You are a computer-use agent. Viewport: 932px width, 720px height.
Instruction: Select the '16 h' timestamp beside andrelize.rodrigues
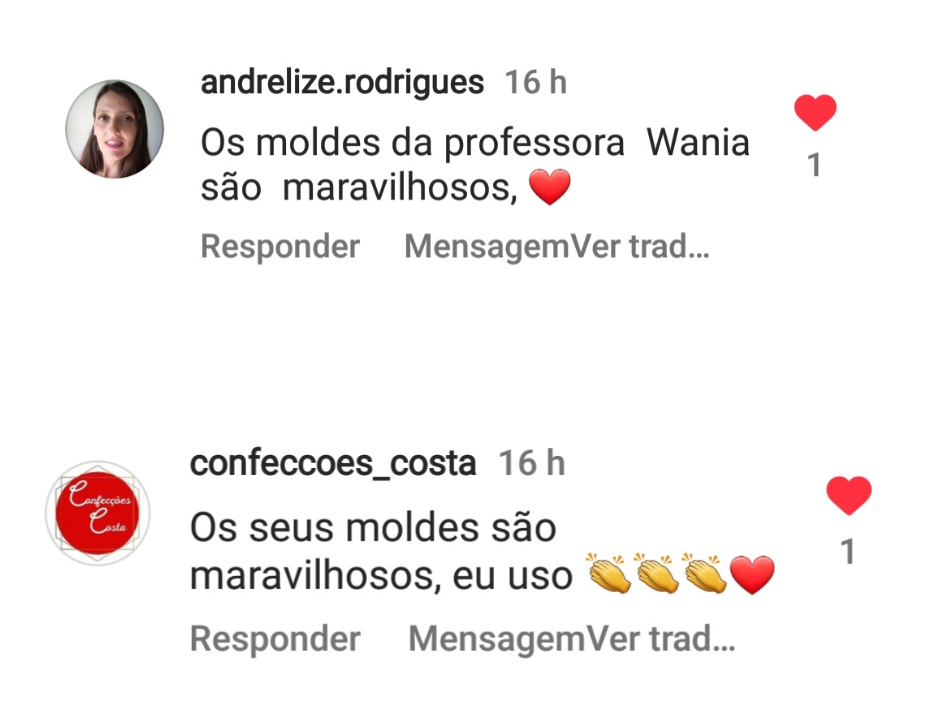pos(536,82)
